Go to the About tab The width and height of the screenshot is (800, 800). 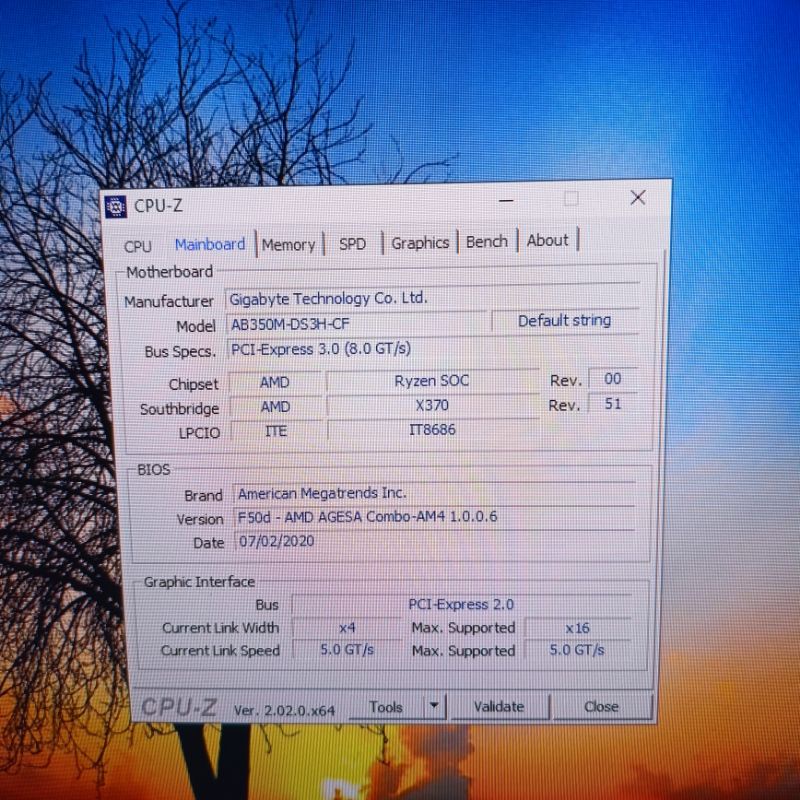point(547,240)
